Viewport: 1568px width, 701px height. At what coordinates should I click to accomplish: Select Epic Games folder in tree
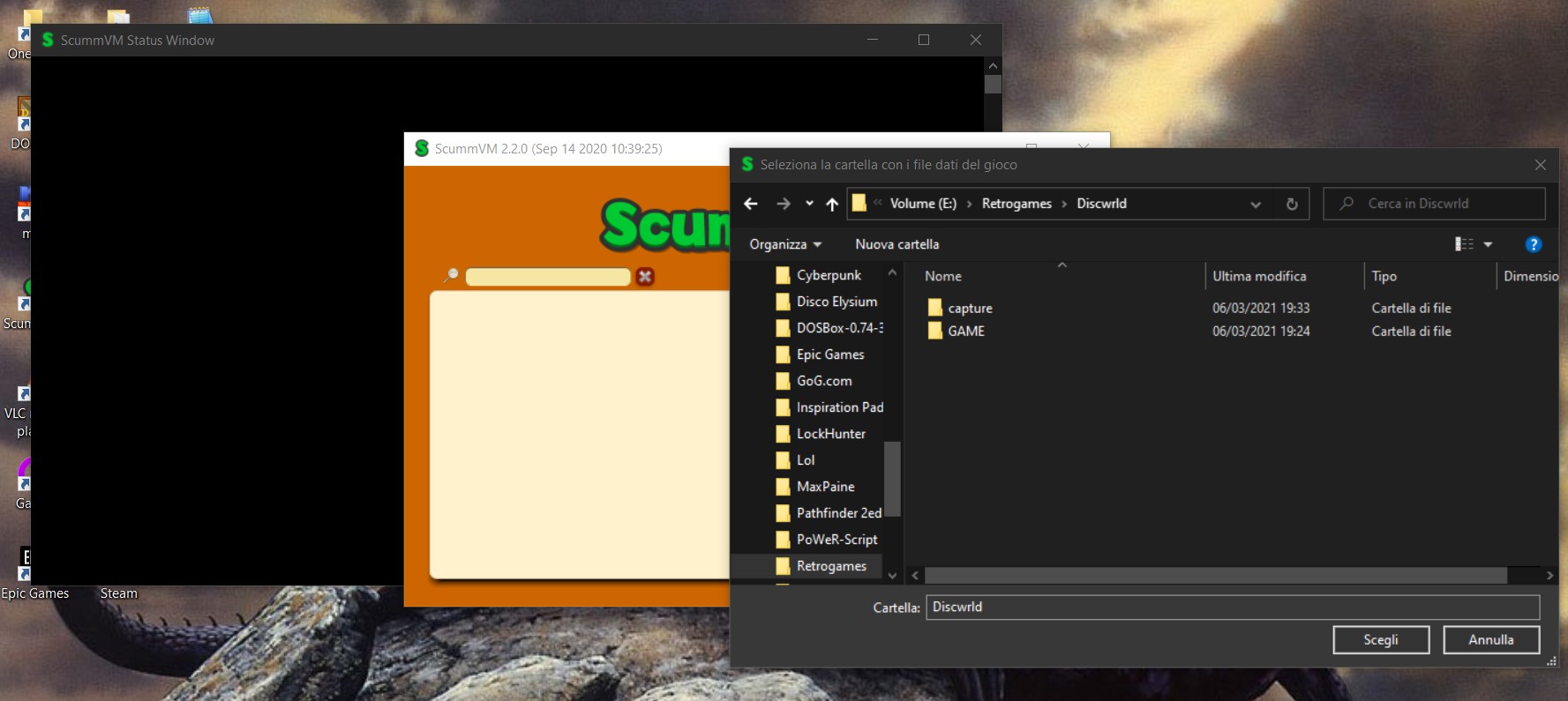820,354
